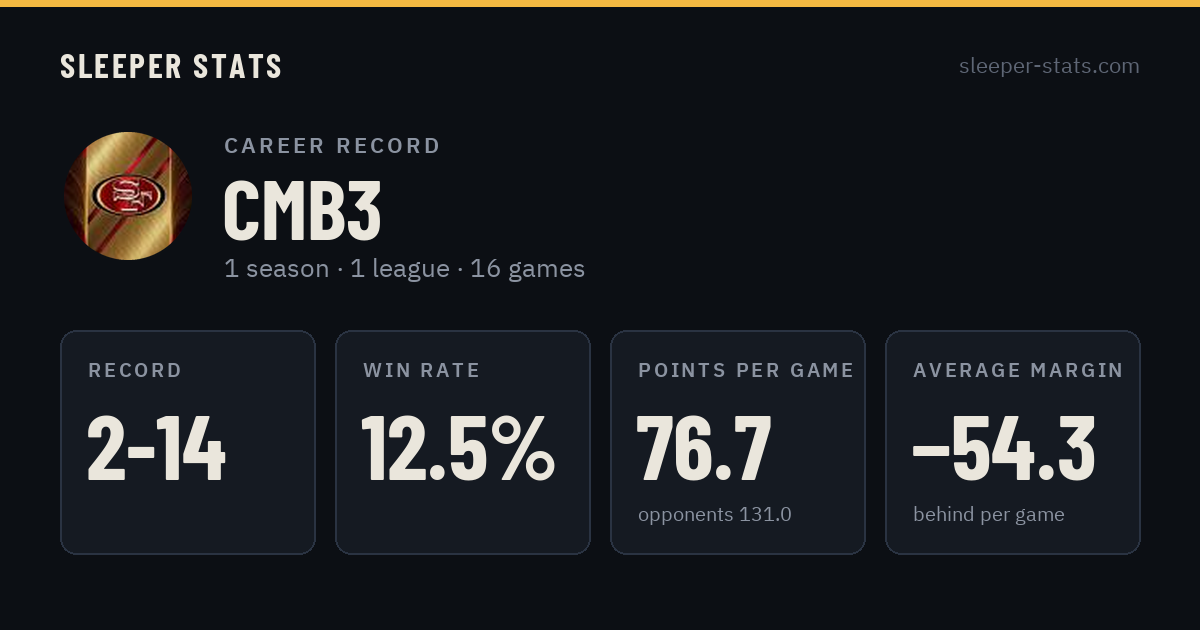Open the Points Per Game card
This screenshot has width=1200, height=630.
pos(738,442)
